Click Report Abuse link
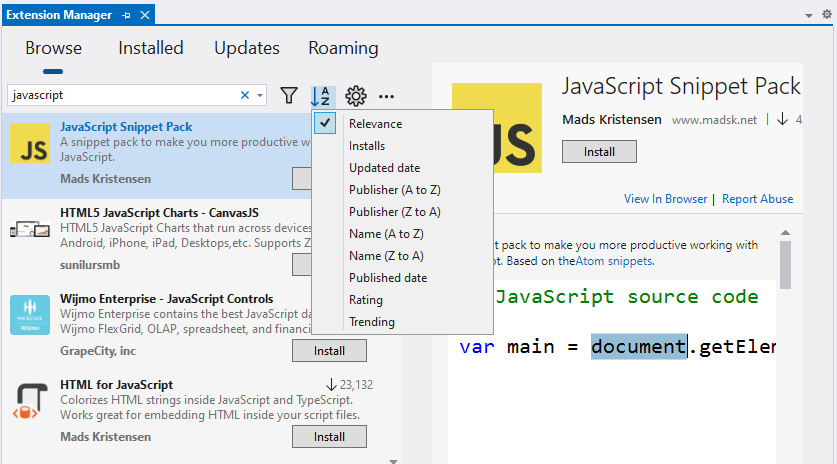The image size is (837, 464). 757,199
